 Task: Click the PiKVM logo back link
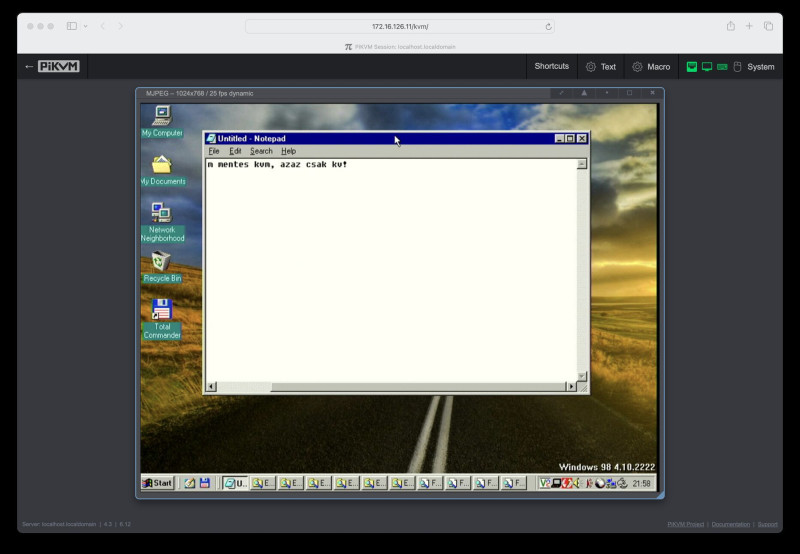(x=53, y=66)
